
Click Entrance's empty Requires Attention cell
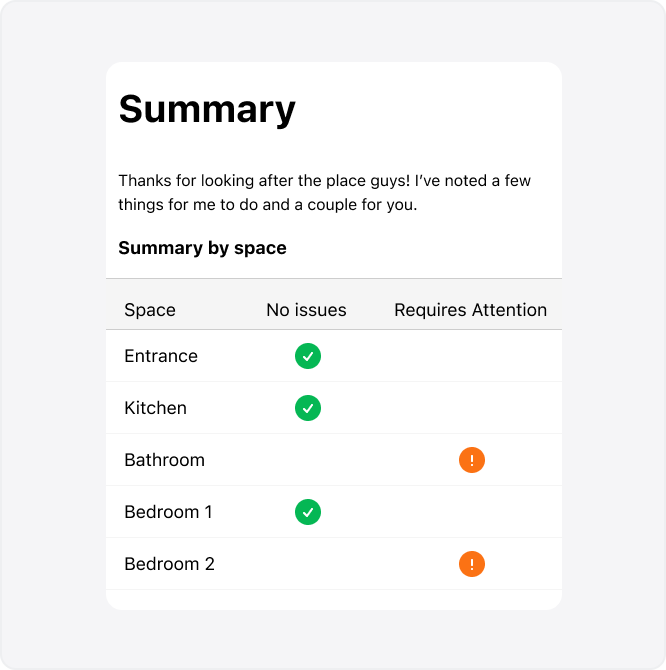point(472,356)
